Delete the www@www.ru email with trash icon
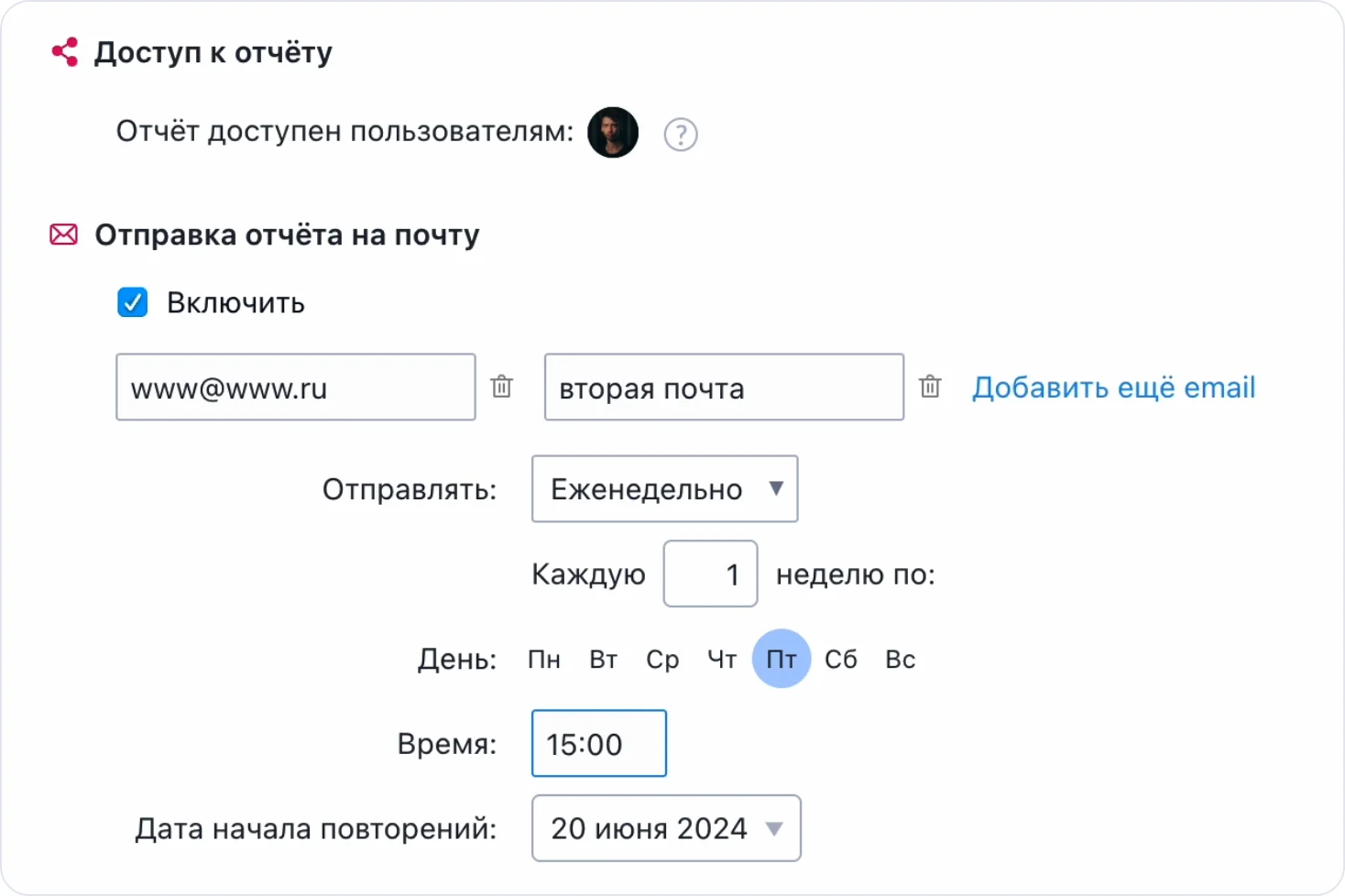Screen dimensions: 1345x896 tap(502, 387)
